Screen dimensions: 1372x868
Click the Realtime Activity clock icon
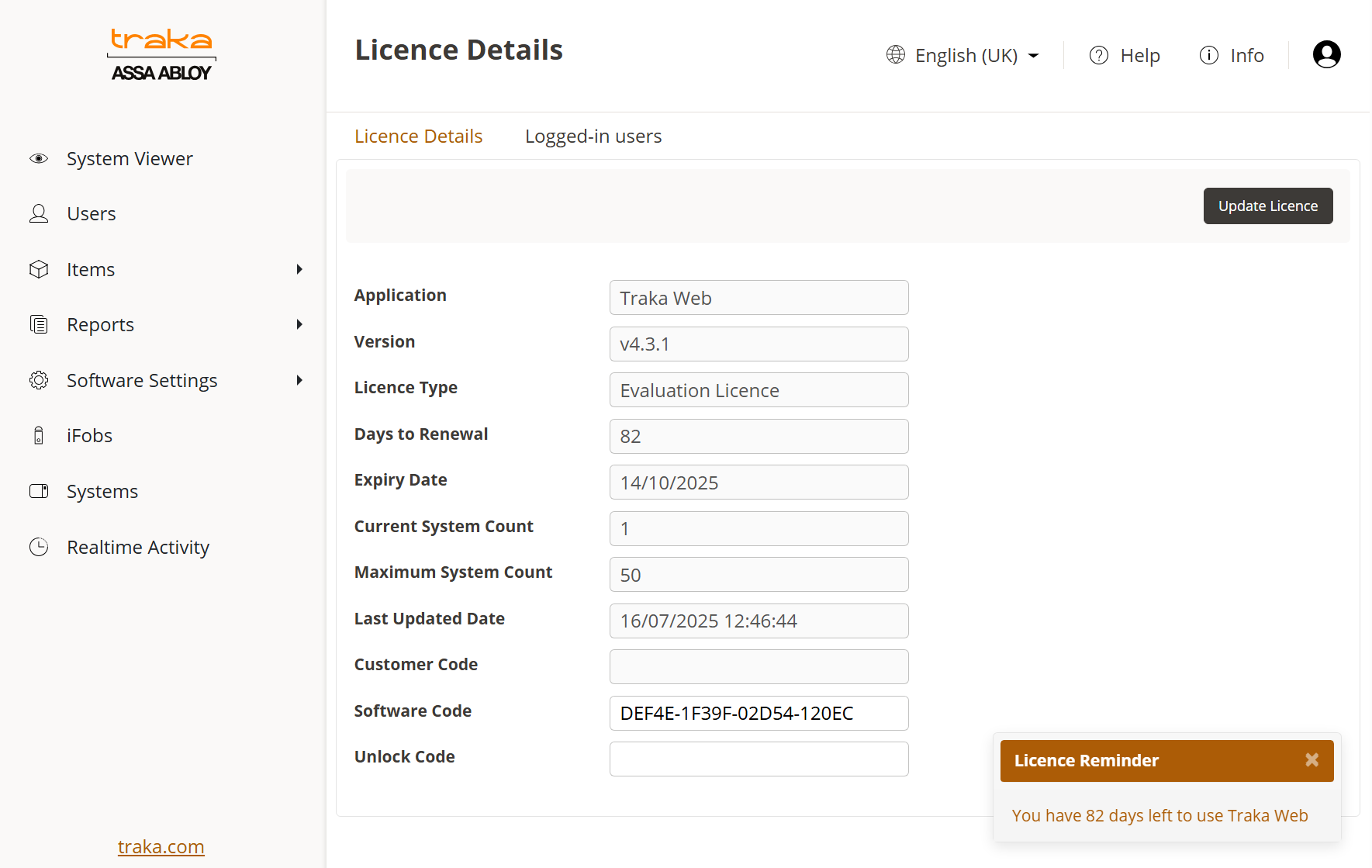coord(39,547)
